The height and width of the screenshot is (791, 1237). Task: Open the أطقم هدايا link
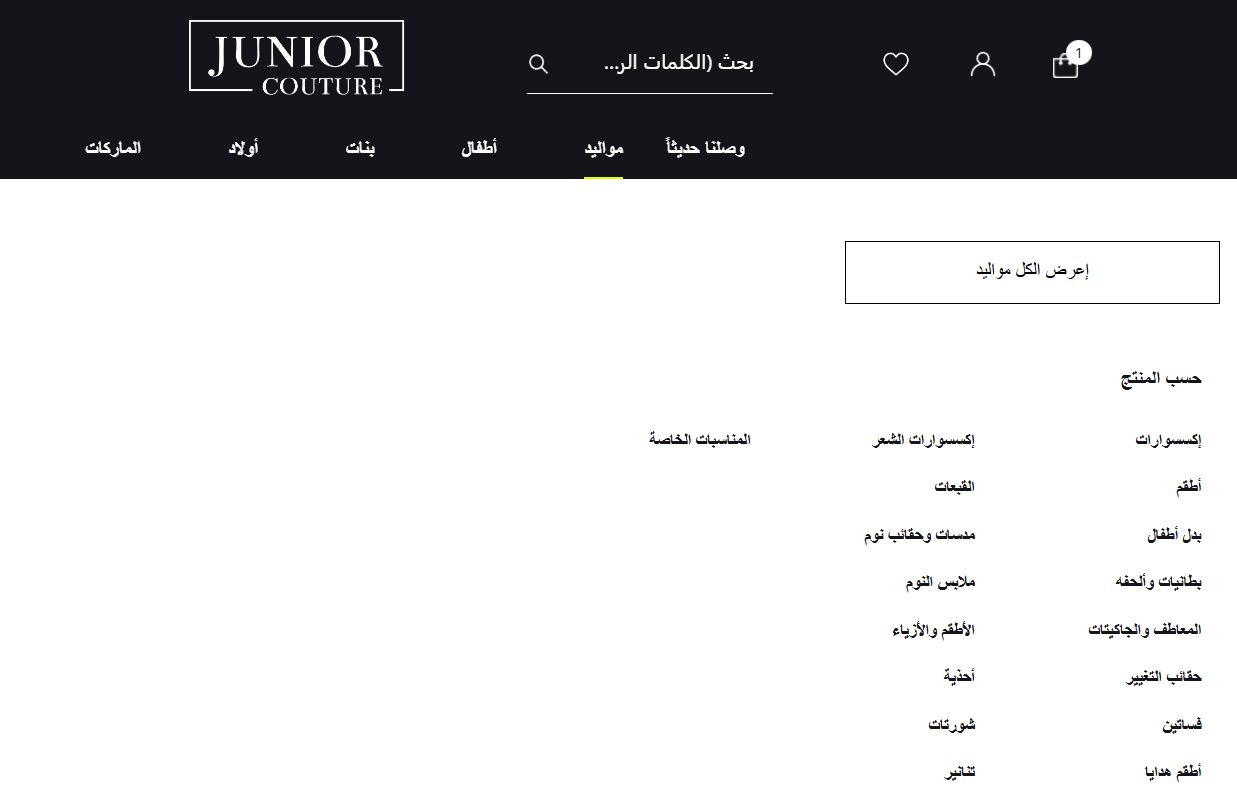[x=1173, y=772]
